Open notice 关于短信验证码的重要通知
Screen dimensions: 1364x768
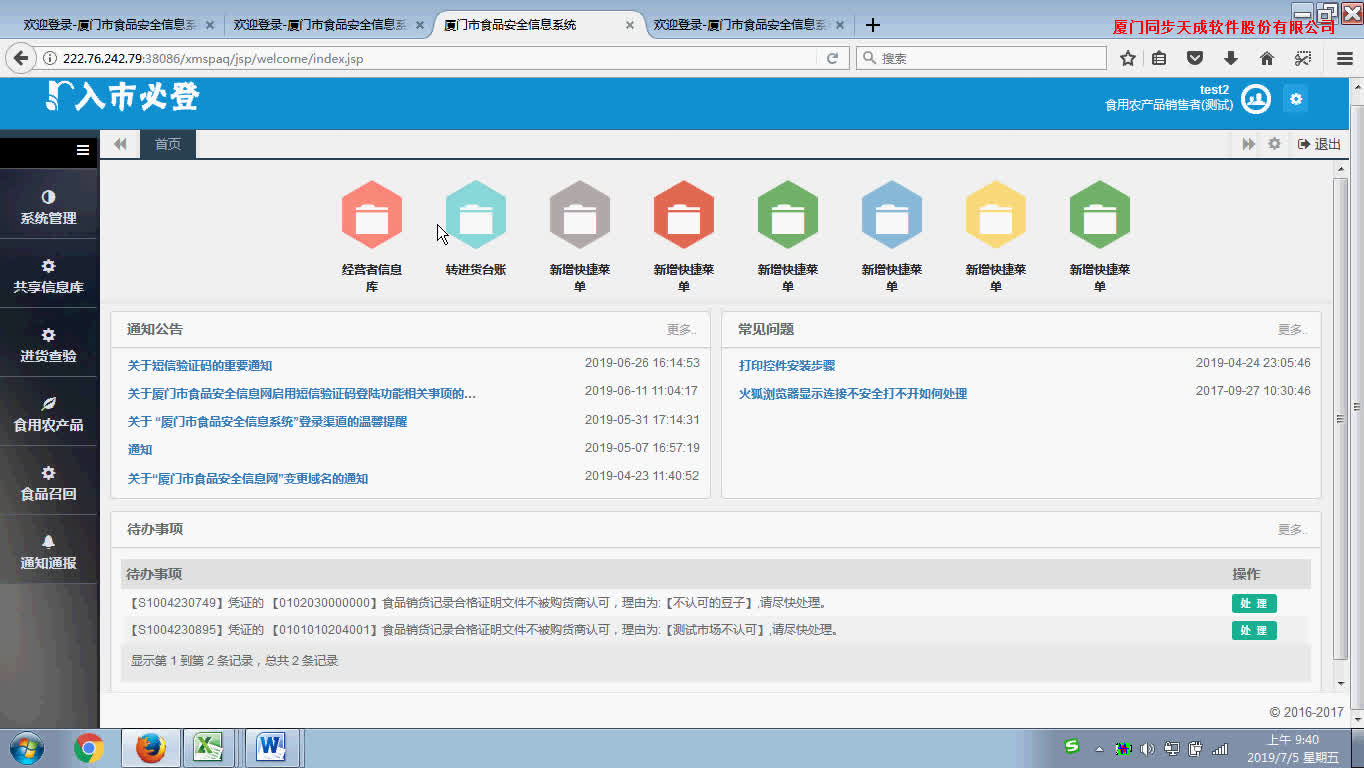pyautogui.click(x=200, y=366)
